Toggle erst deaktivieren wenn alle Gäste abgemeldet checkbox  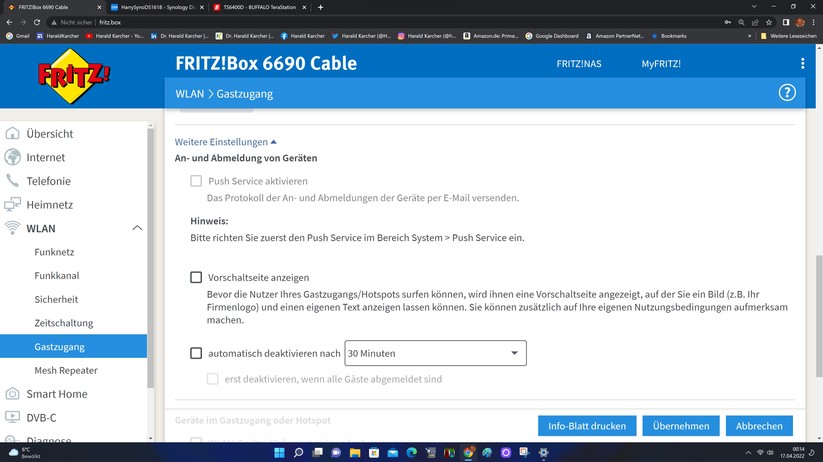point(213,379)
